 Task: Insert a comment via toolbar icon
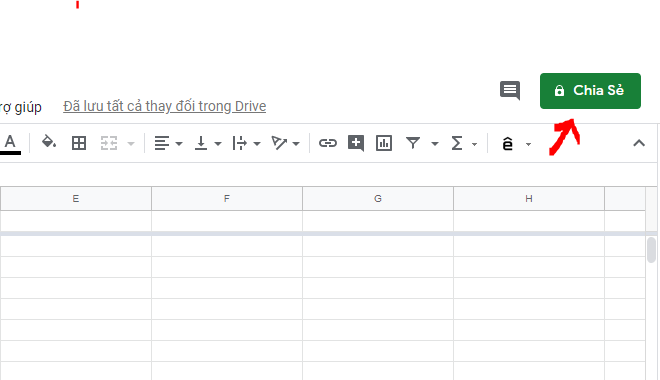[x=356, y=143]
